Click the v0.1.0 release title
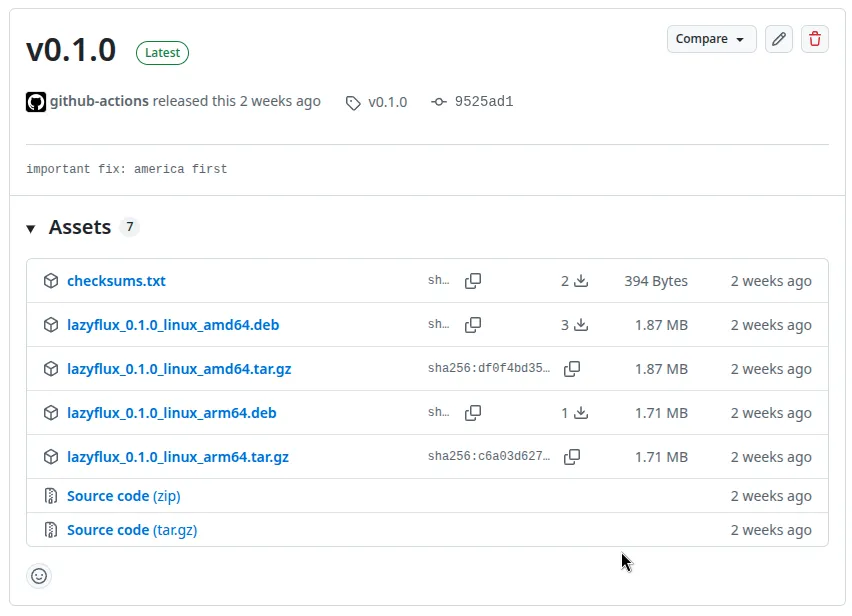 pyautogui.click(x=71, y=50)
